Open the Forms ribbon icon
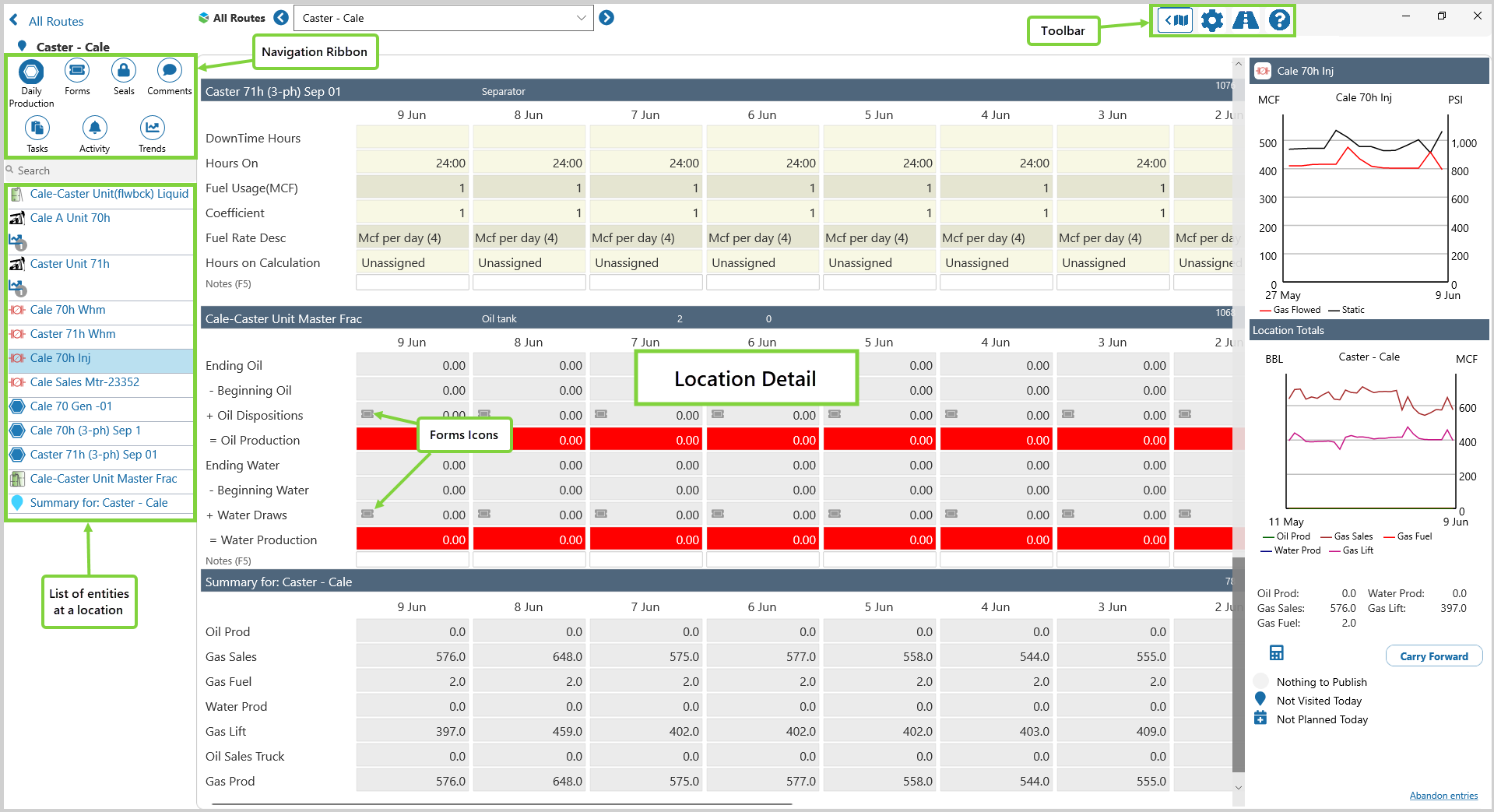The width and height of the screenshot is (1494, 812). tap(77, 71)
